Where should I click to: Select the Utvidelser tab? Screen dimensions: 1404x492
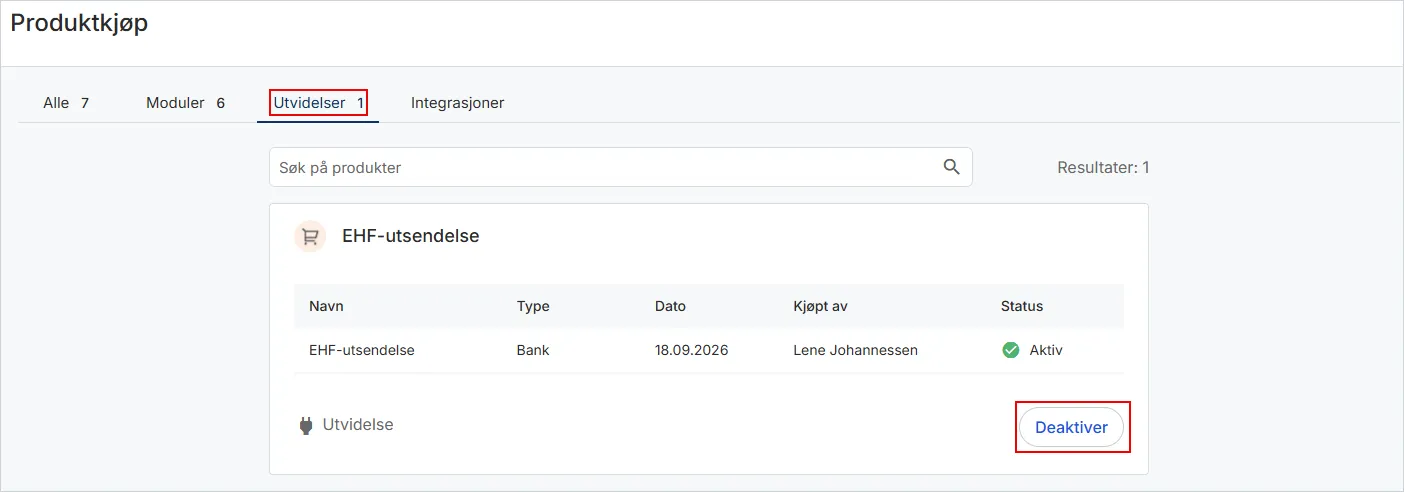click(318, 103)
